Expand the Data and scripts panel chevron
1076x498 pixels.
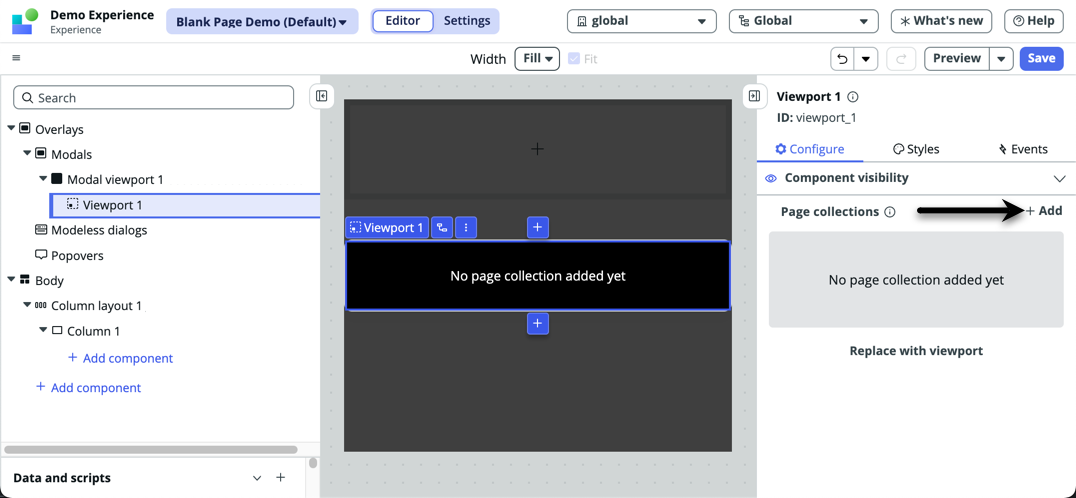click(257, 477)
